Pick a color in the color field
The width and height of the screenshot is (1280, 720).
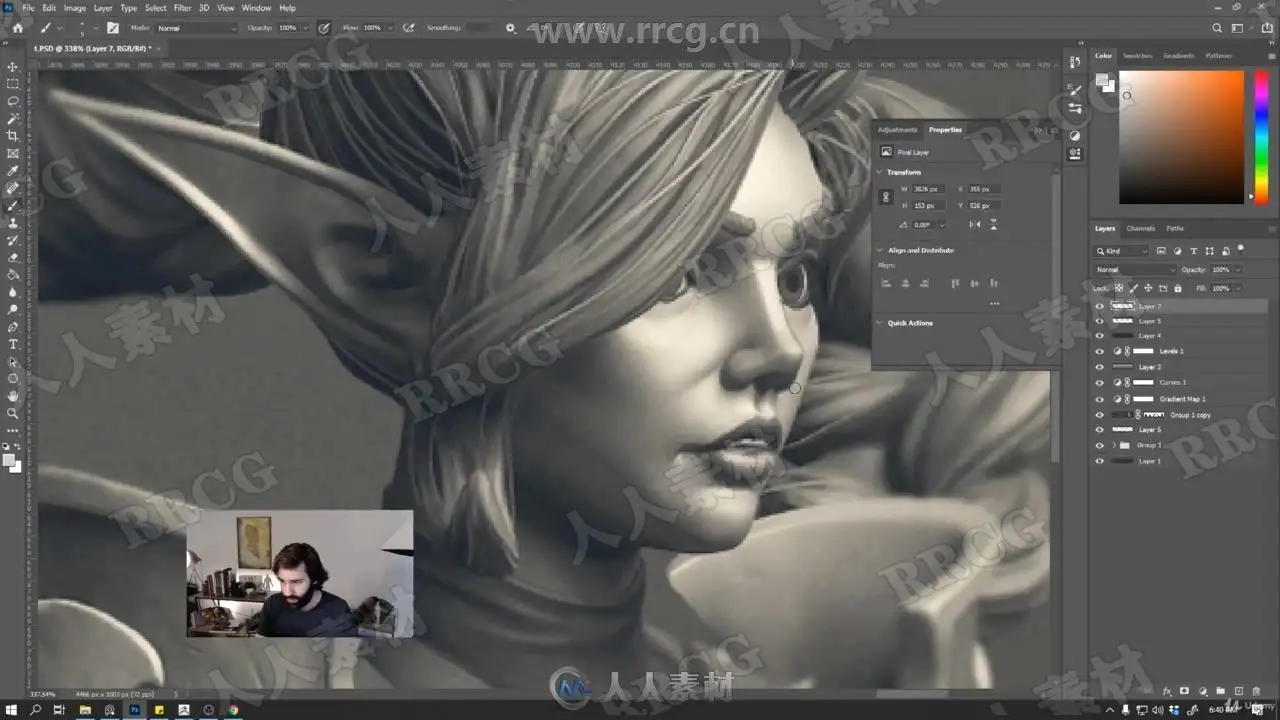1181,137
